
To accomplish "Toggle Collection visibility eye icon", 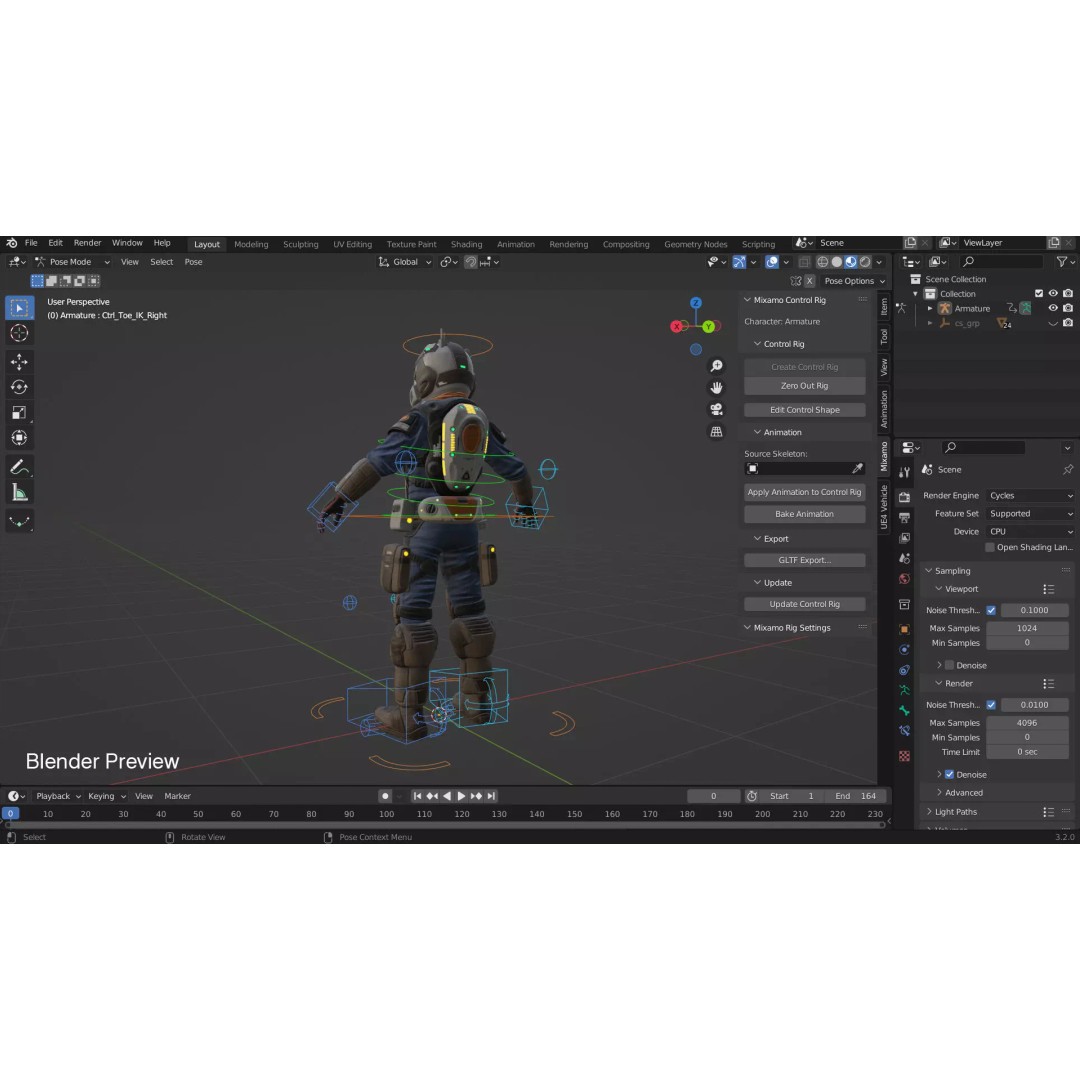I will point(1053,293).
